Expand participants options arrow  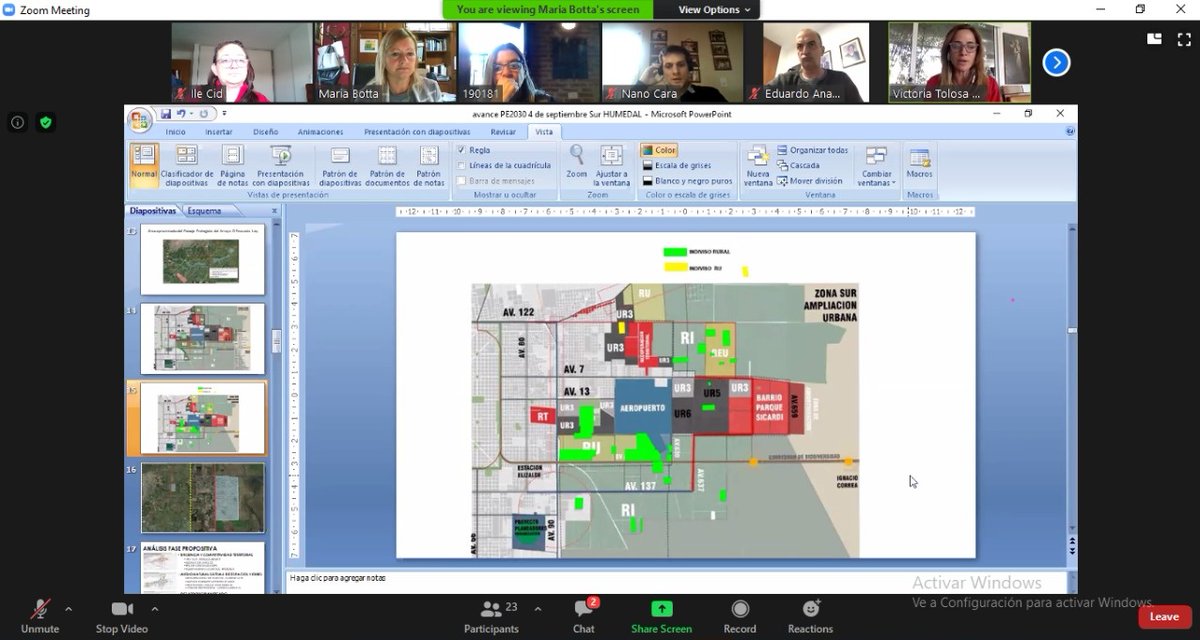pos(538,608)
